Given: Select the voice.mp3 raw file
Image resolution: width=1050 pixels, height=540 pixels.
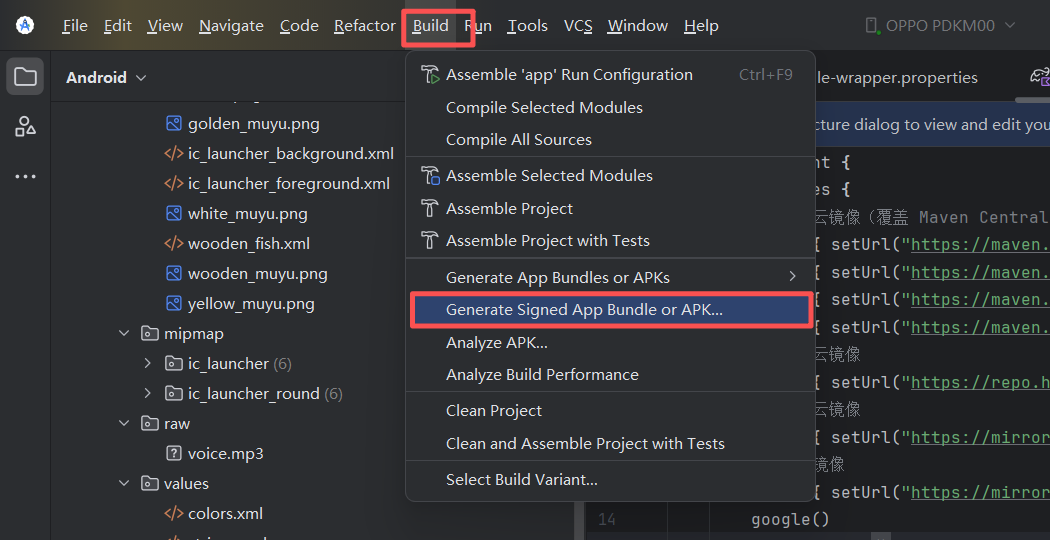Looking at the screenshot, I should [x=225, y=453].
